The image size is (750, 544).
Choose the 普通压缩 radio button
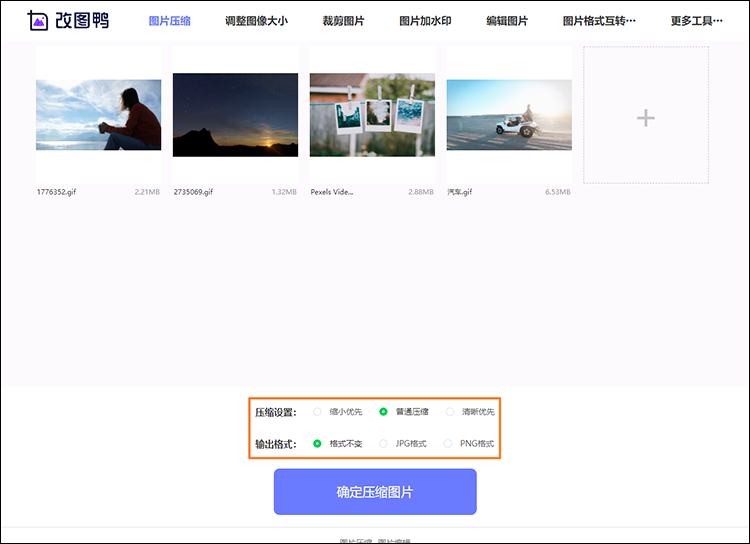(383, 412)
